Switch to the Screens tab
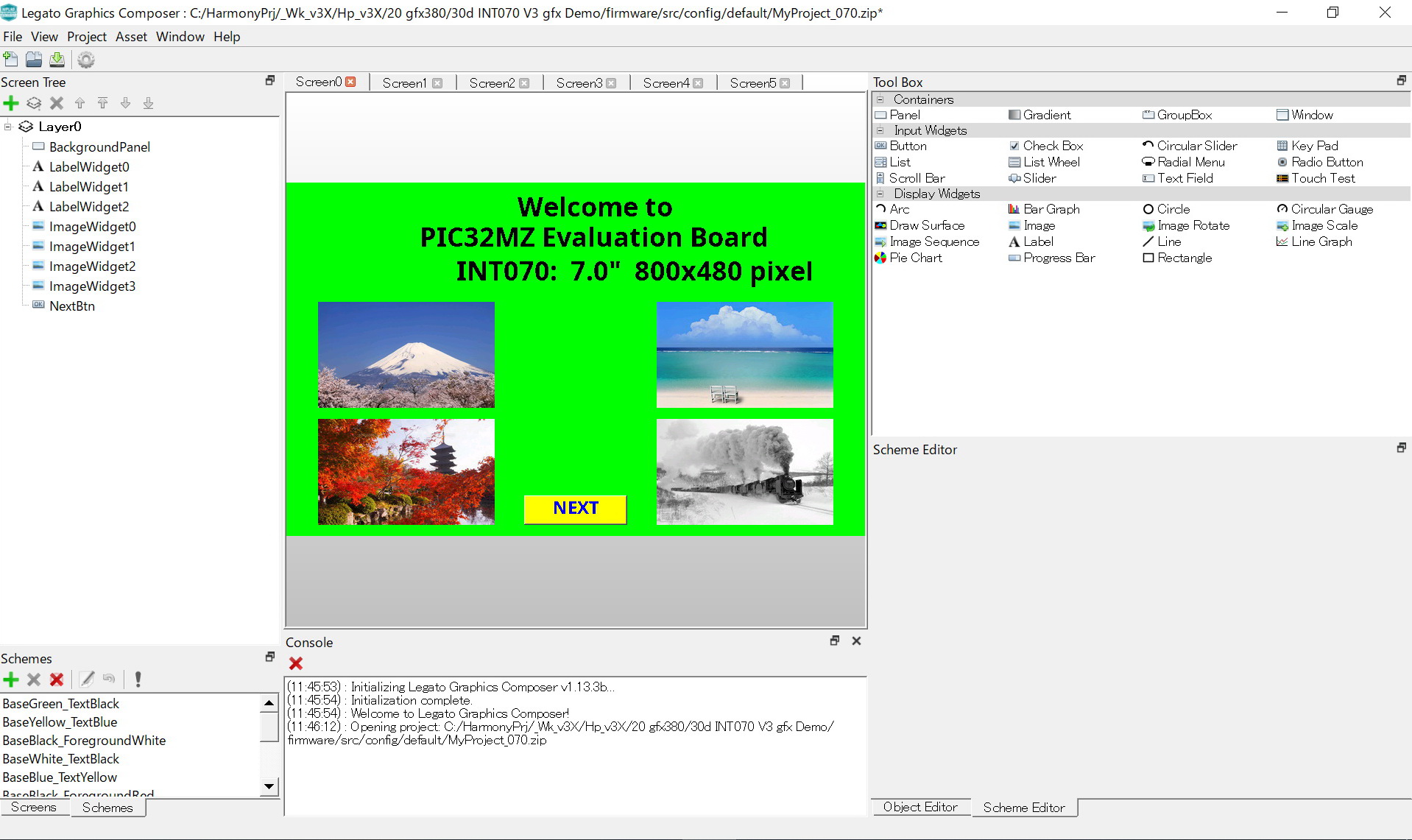 [34, 807]
